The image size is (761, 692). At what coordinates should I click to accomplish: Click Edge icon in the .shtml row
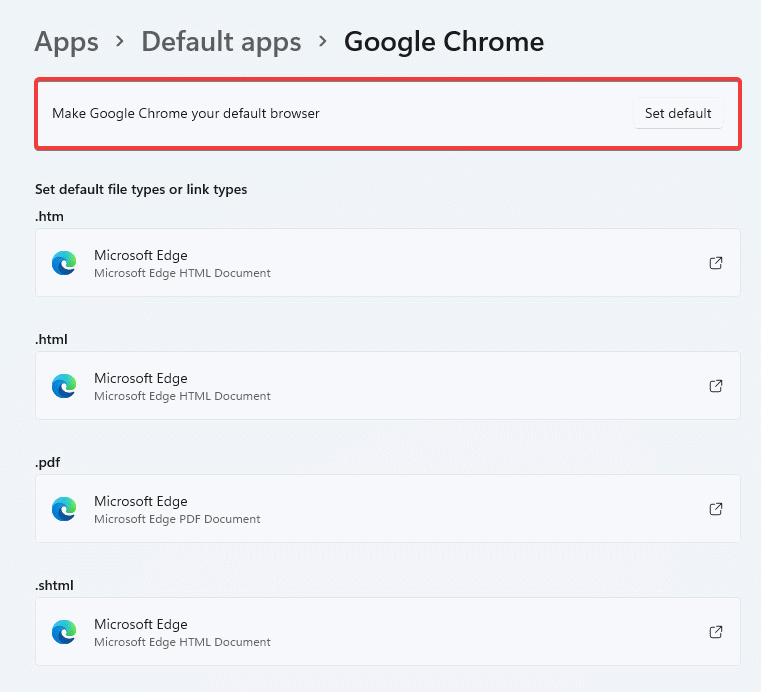pos(64,632)
